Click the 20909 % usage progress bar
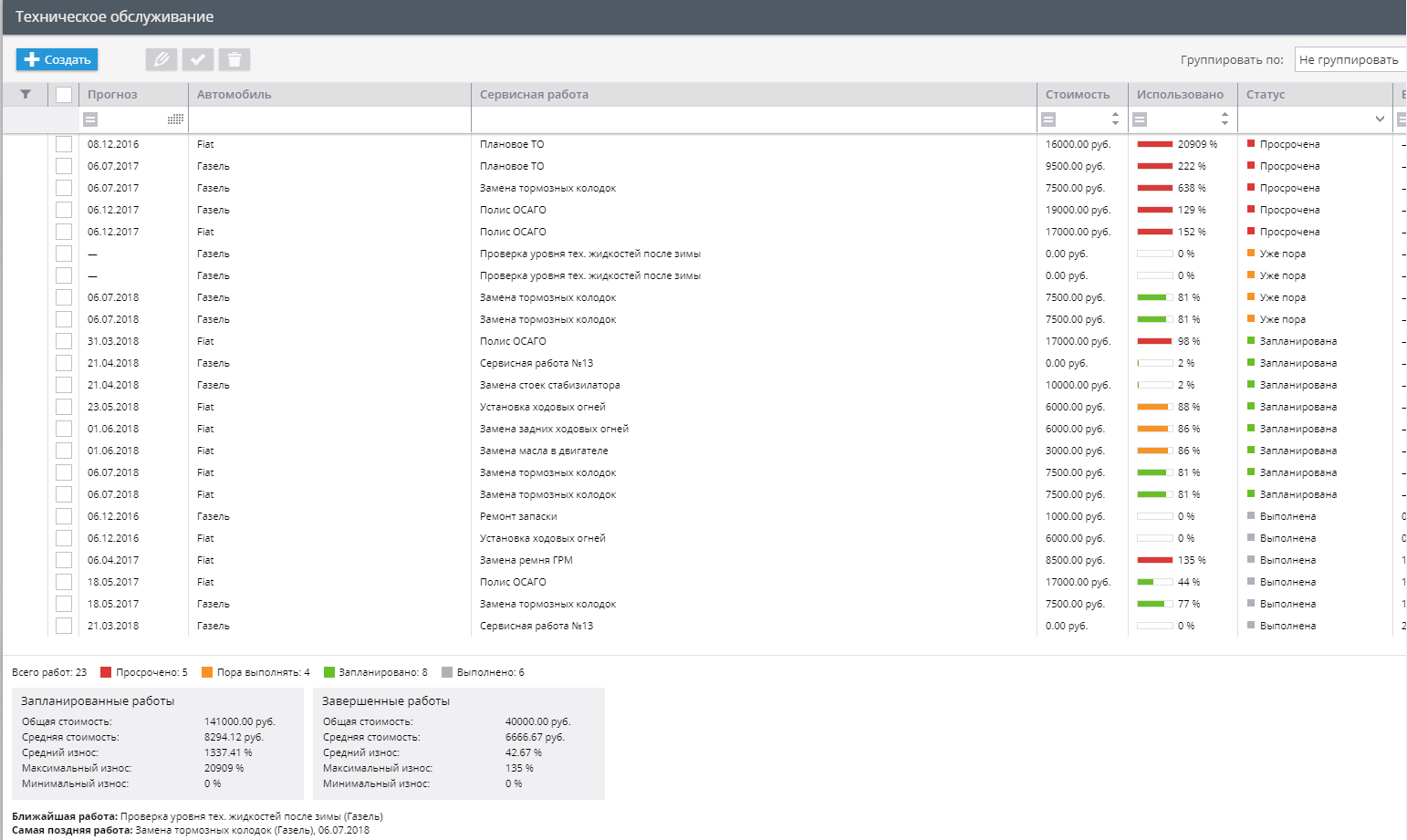 coord(1155,144)
